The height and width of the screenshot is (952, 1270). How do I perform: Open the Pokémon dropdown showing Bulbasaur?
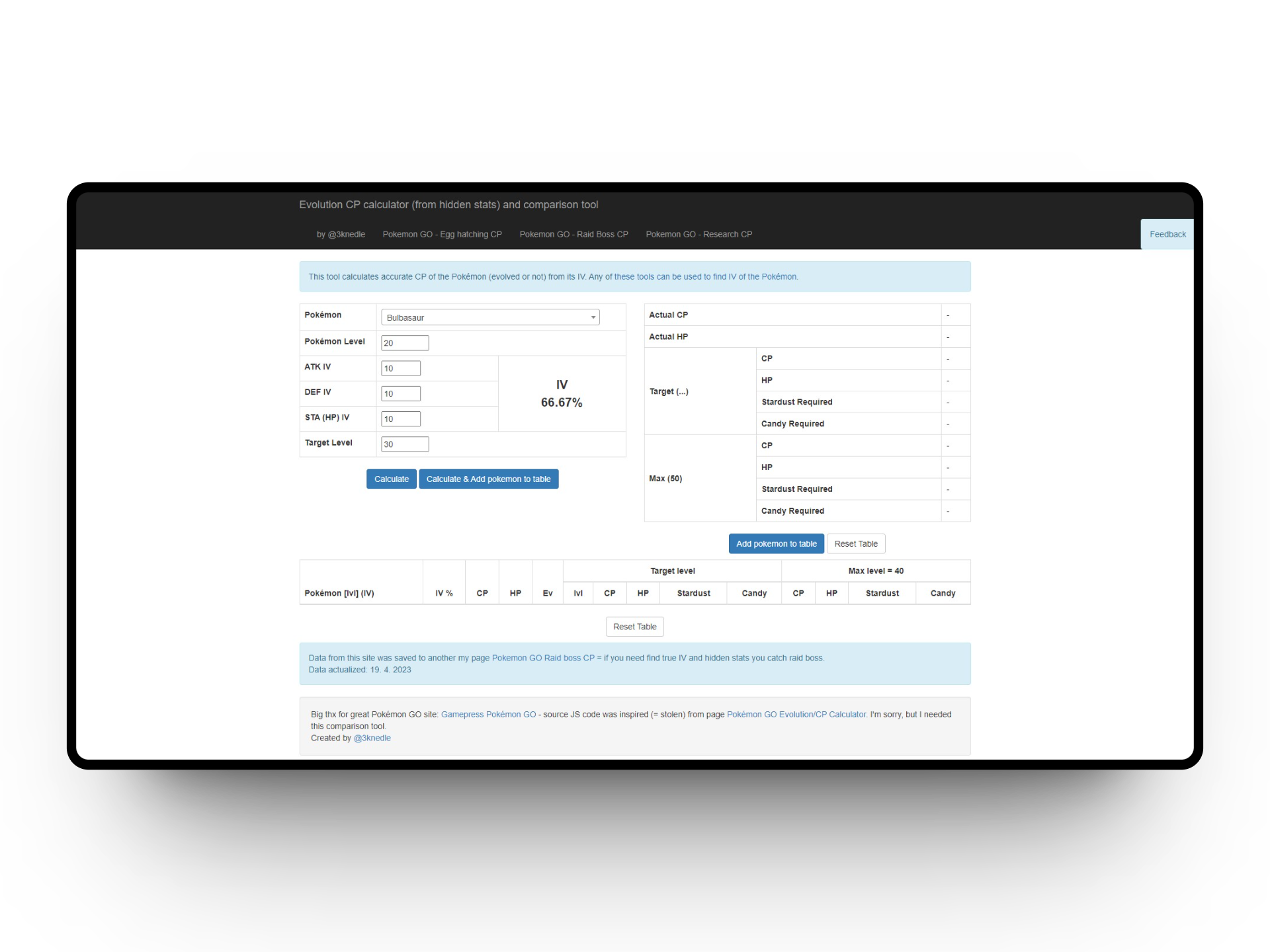[x=489, y=317]
